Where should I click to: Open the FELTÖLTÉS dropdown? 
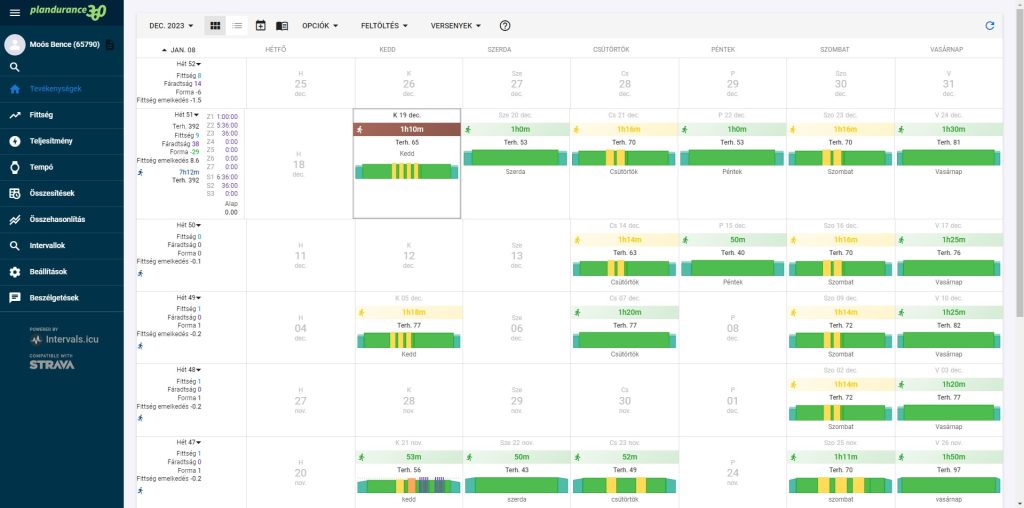coord(384,26)
